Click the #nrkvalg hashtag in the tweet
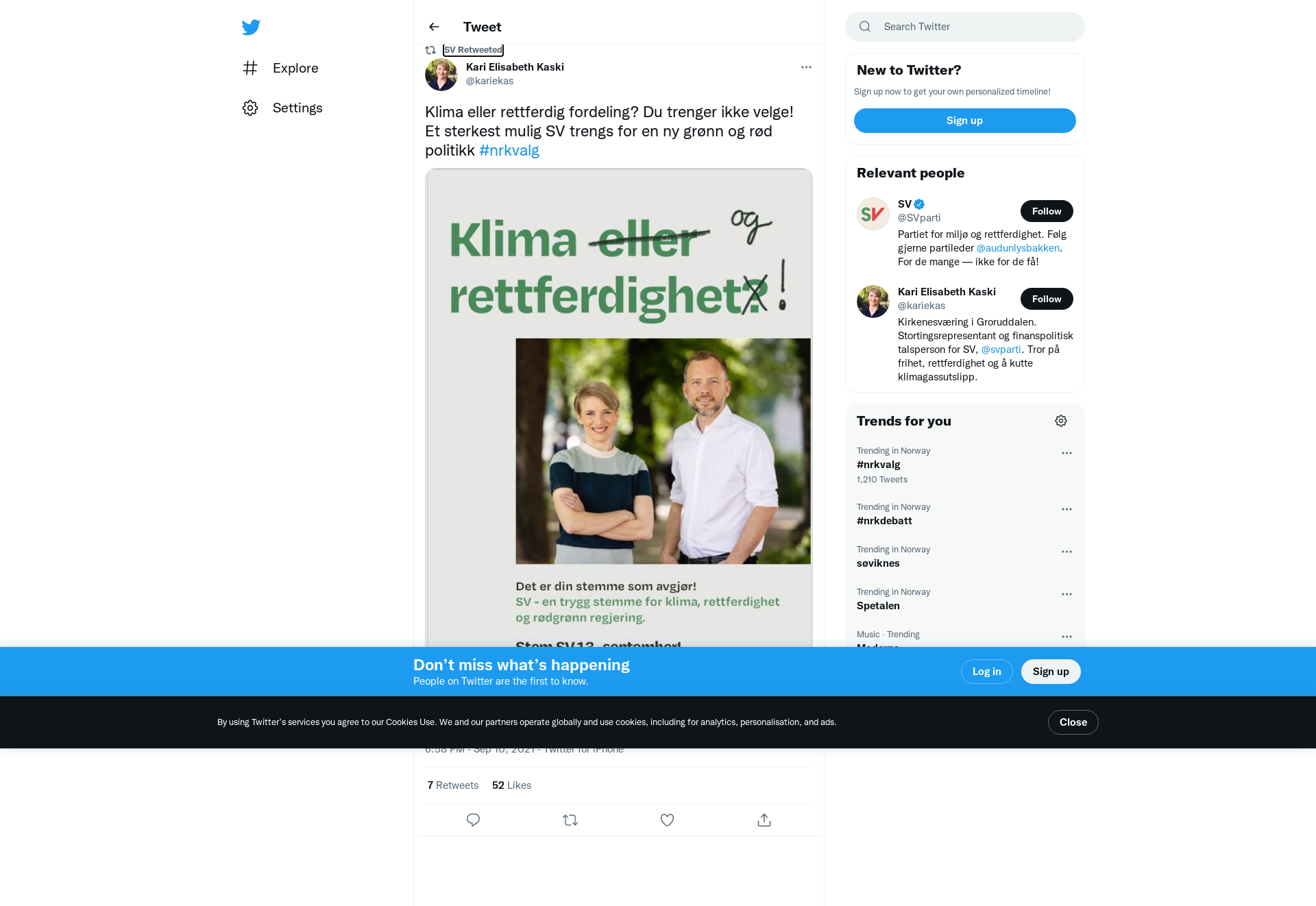Screen dimensions: 1316x906 509,150
